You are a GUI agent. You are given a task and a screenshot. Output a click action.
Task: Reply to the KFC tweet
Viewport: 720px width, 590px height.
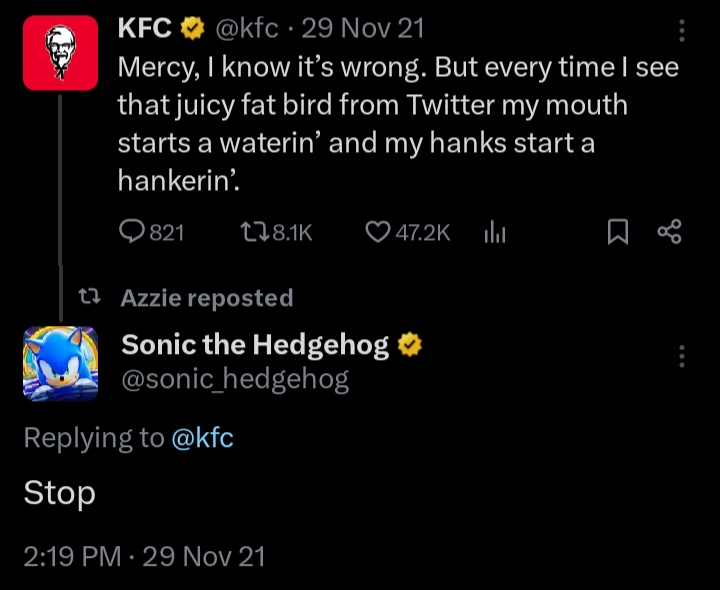tap(133, 233)
